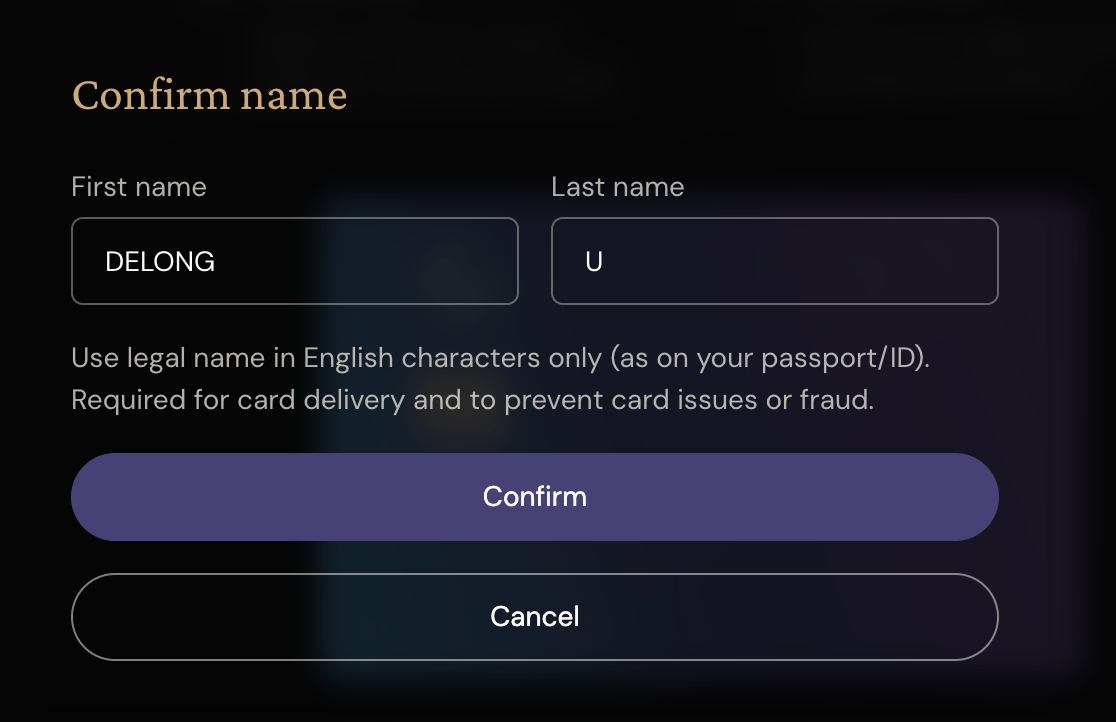Click the Last name input field

tap(774, 261)
